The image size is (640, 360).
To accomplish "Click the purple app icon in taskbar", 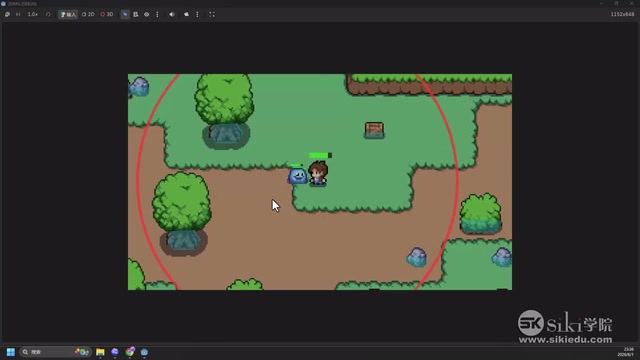I will tap(115, 352).
